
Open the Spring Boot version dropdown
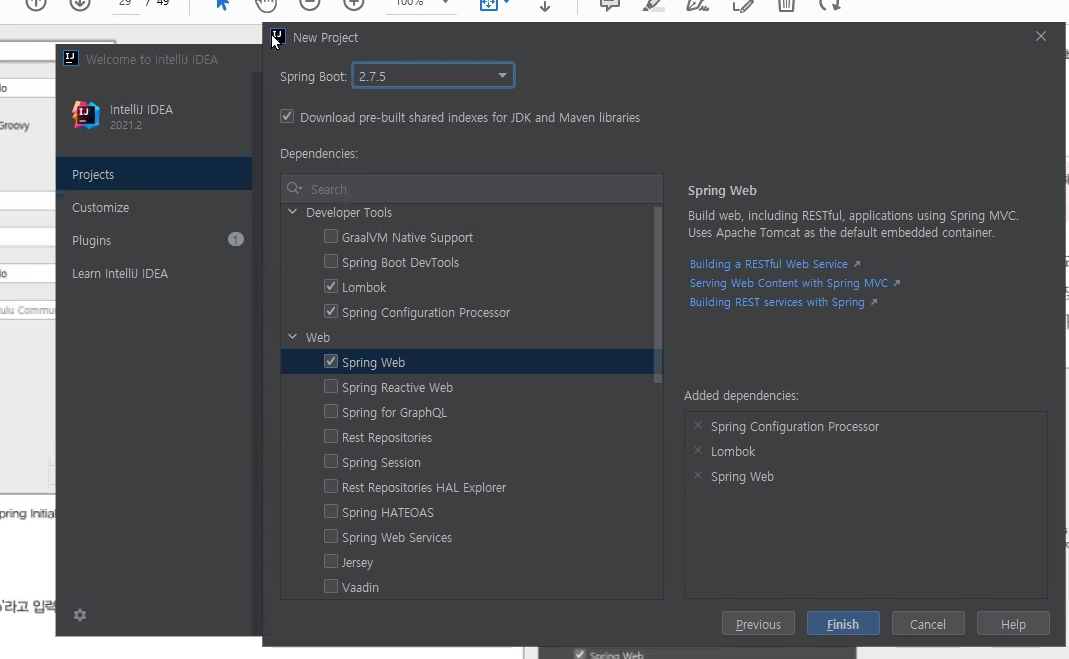pyautogui.click(x=433, y=76)
